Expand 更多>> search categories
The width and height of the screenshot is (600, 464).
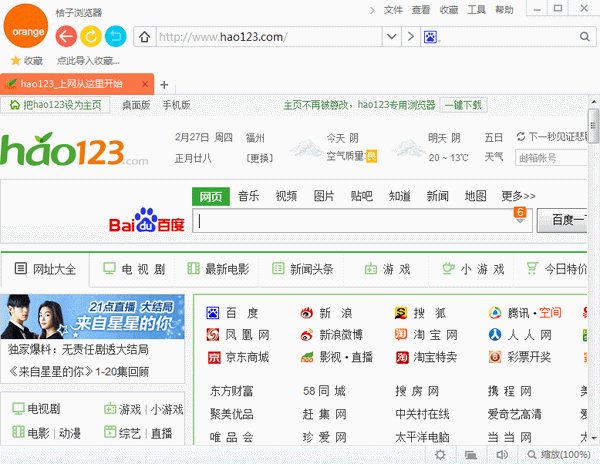pyautogui.click(x=518, y=196)
